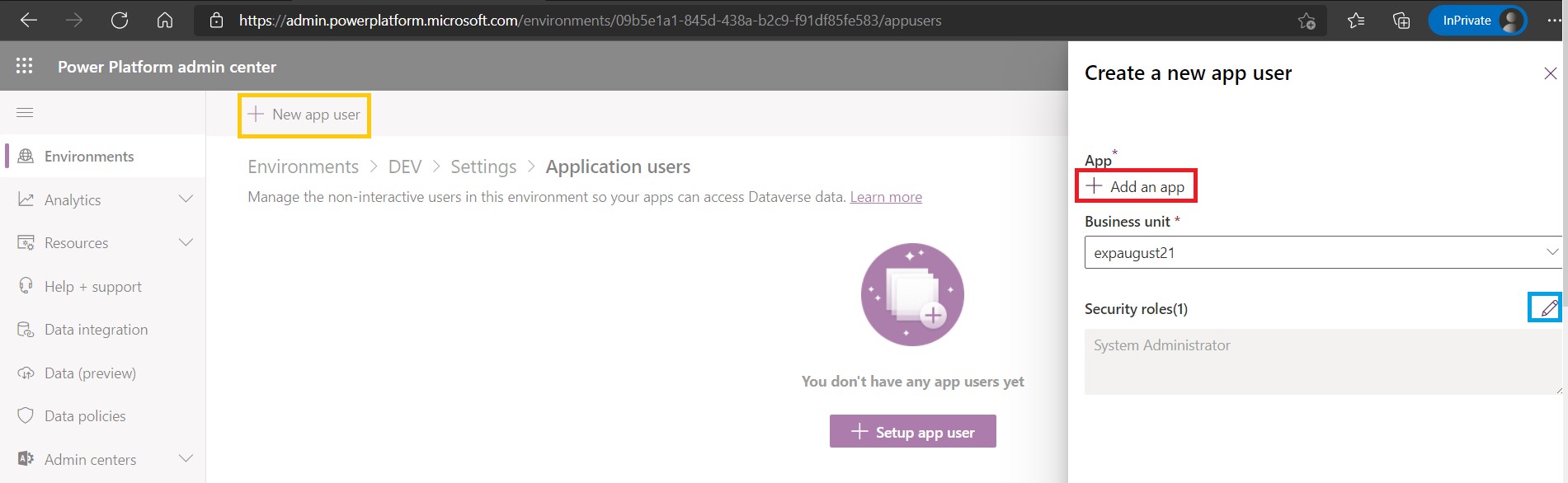Select Environments in the left navigation
Screen dimensions: 1568x483
(89, 157)
